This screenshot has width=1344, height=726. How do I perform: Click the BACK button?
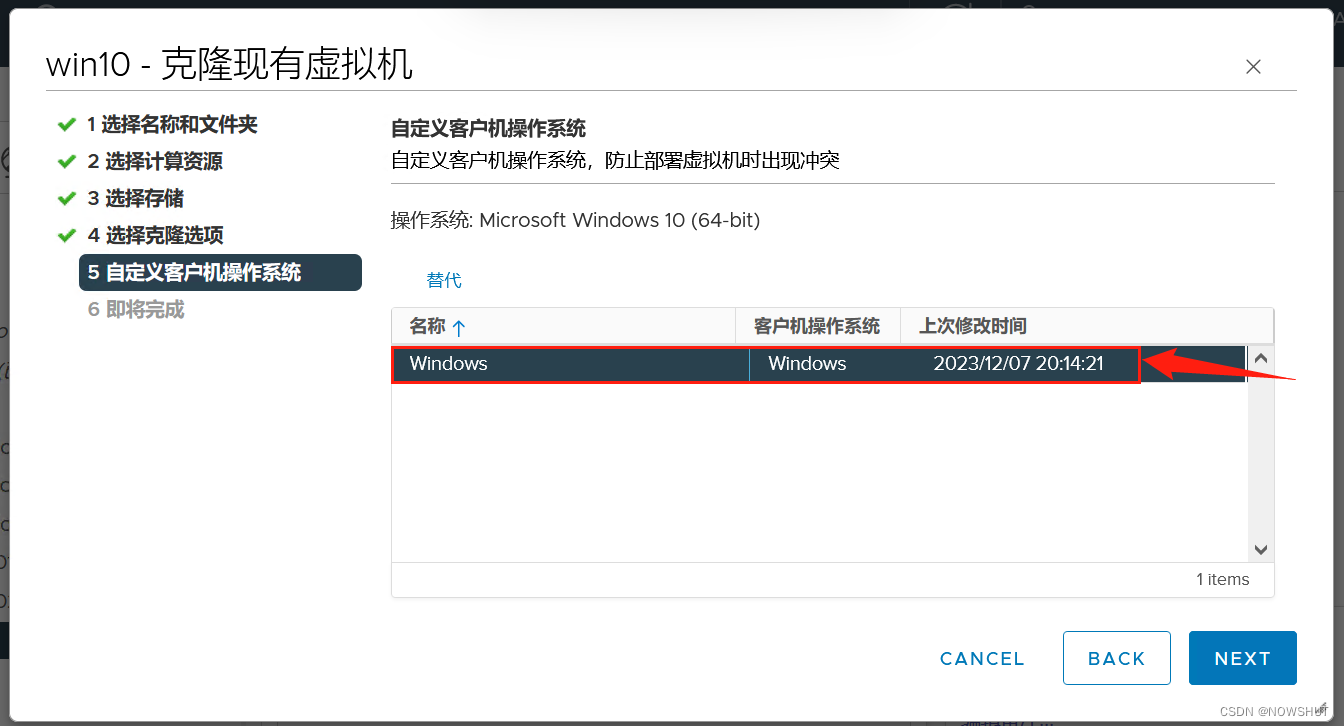(1116, 658)
